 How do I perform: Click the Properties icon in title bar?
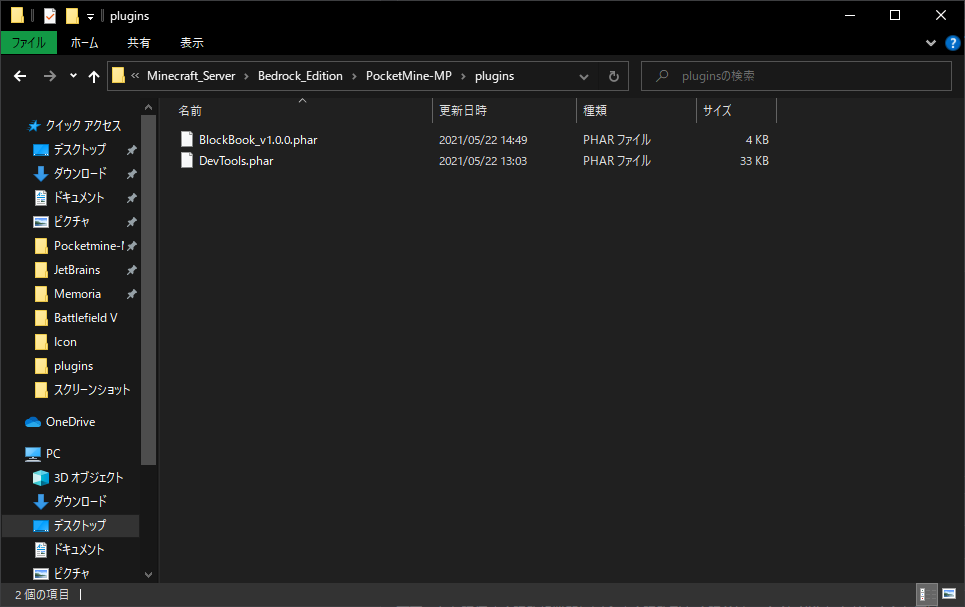49,15
